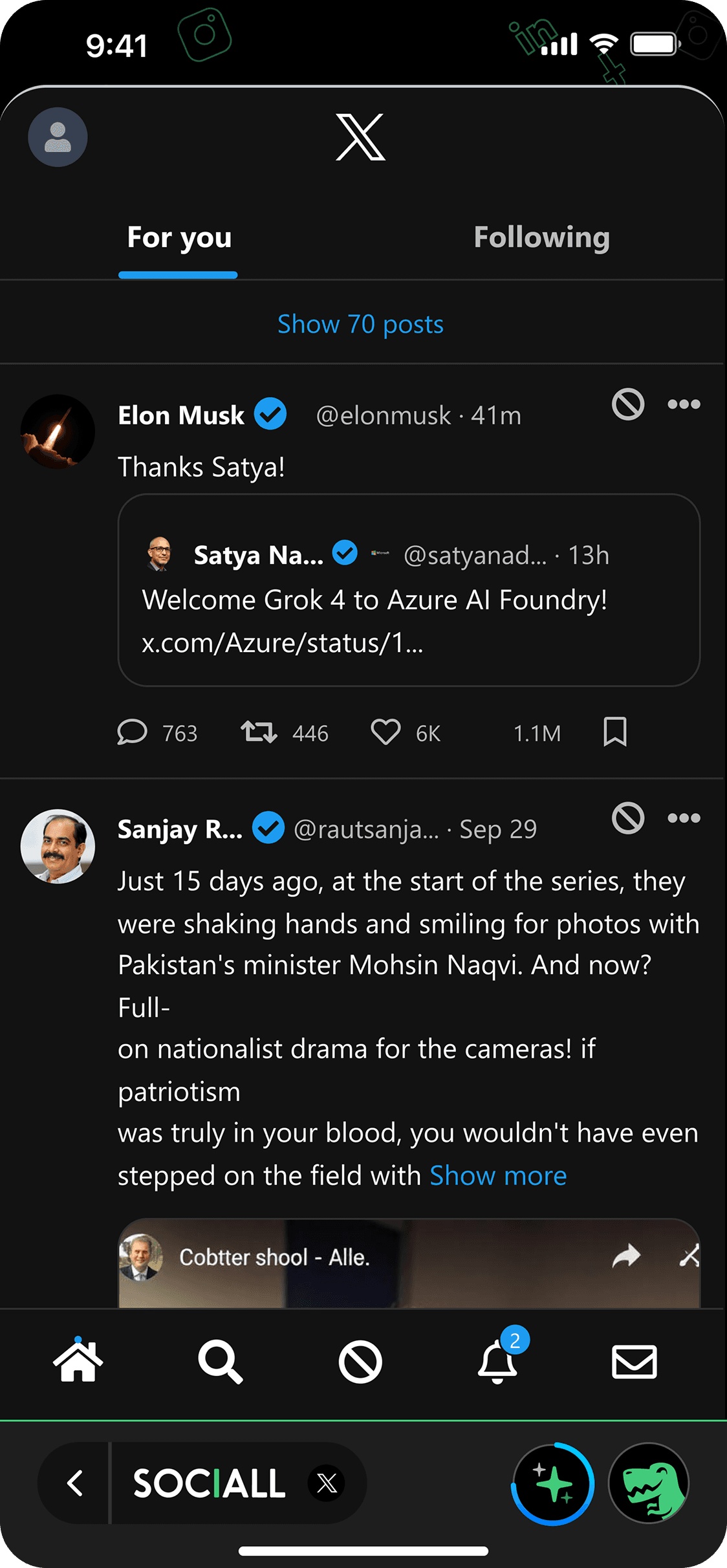Image resolution: width=727 pixels, height=1568 pixels.
Task: Open more options on Sanjay's post
Action: pyautogui.click(x=684, y=818)
